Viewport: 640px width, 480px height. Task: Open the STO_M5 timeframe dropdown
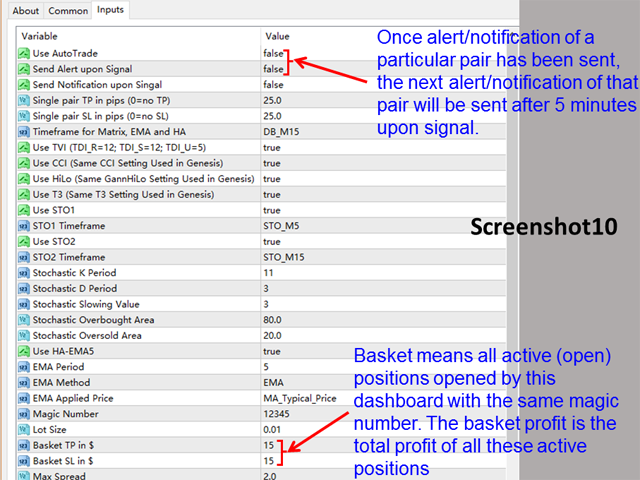click(x=281, y=226)
